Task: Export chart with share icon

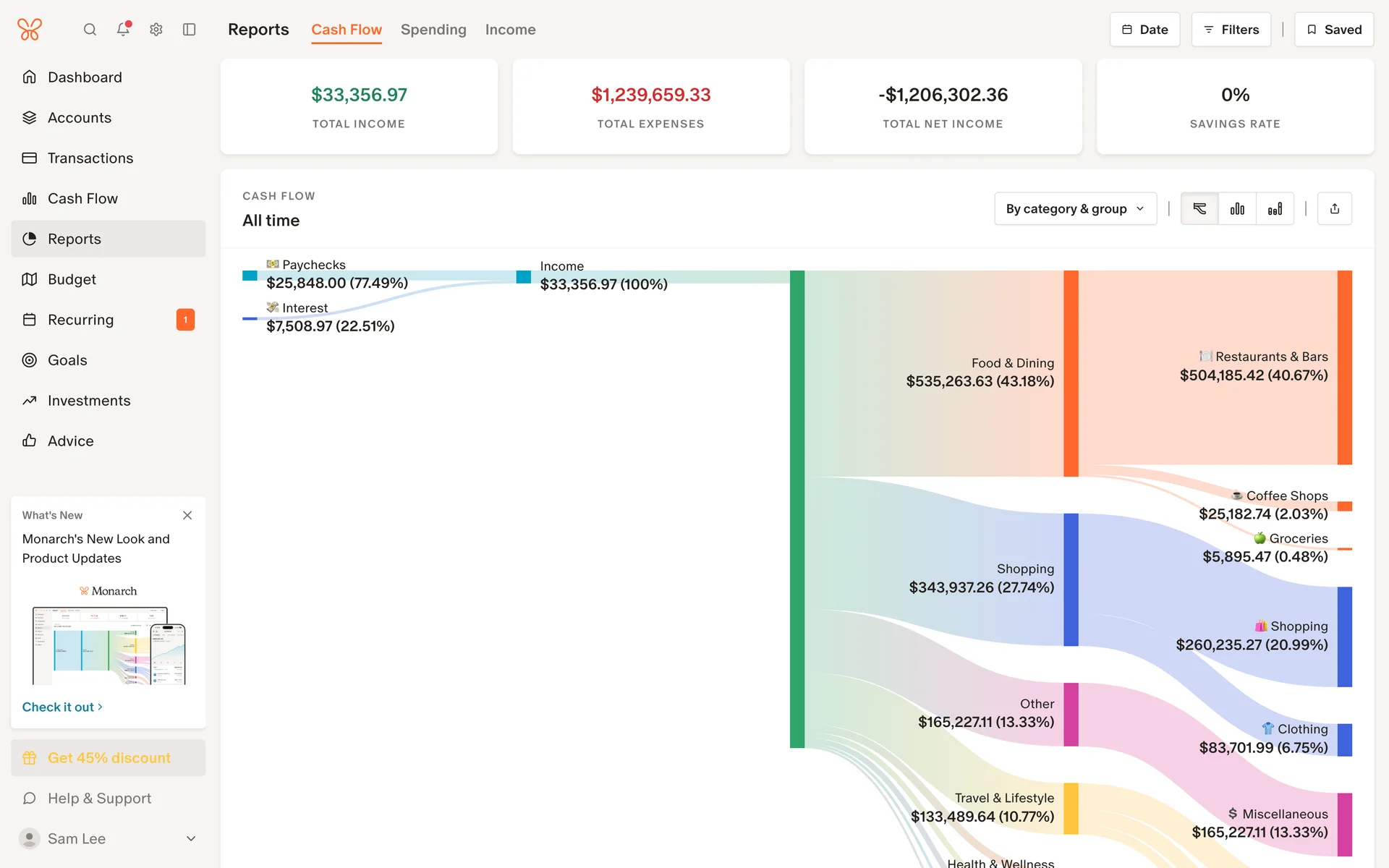Action: click(1334, 208)
